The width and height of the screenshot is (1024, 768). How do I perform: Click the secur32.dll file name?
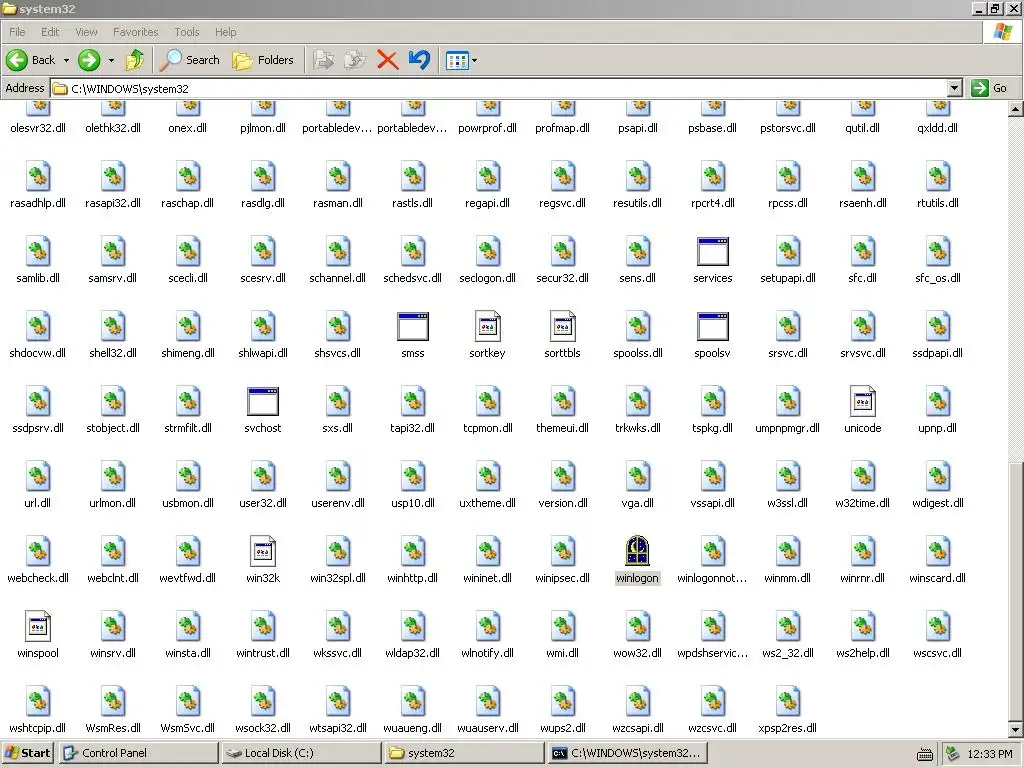[x=562, y=278]
